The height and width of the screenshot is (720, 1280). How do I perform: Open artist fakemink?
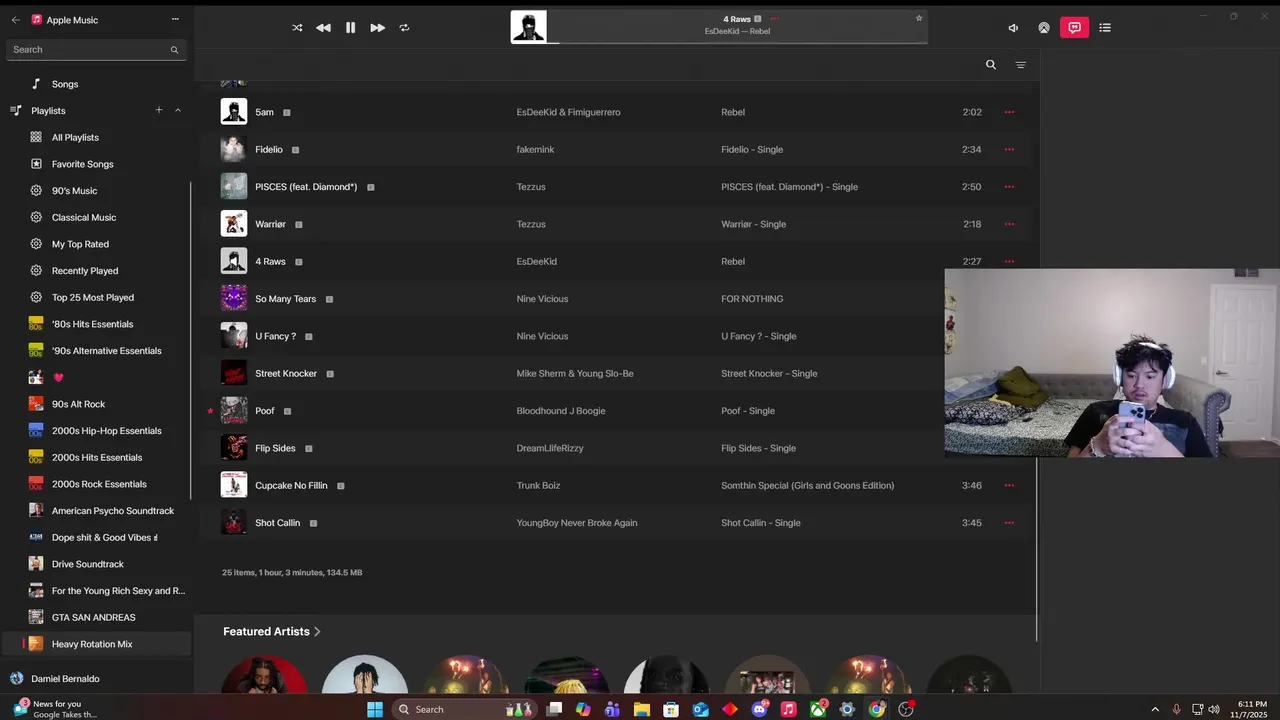tap(535, 149)
